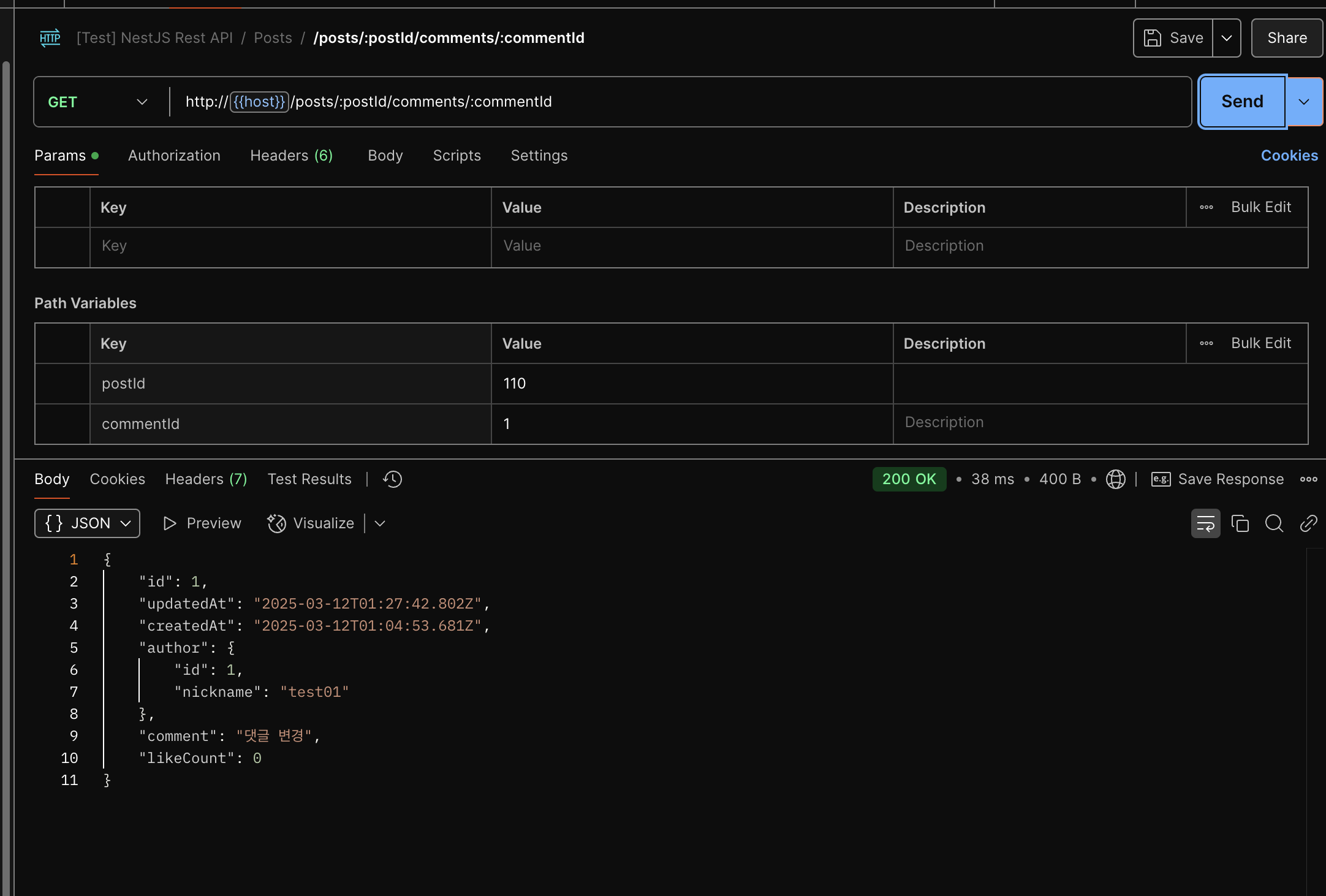Image resolution: width=1326 pixels, height=896 pixels.
Task: Click the Preview response button
Action: pos(202,523)
